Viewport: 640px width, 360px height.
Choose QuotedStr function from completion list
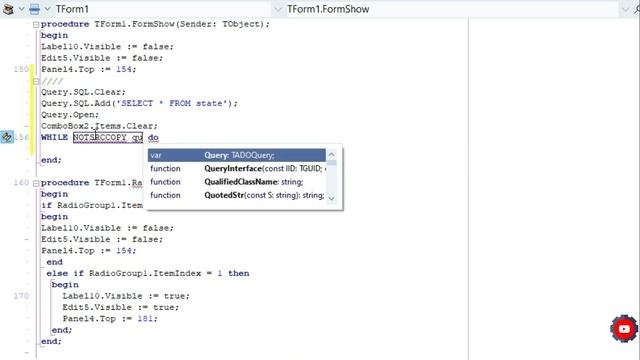pyautogui.click(x=237, y=196)
